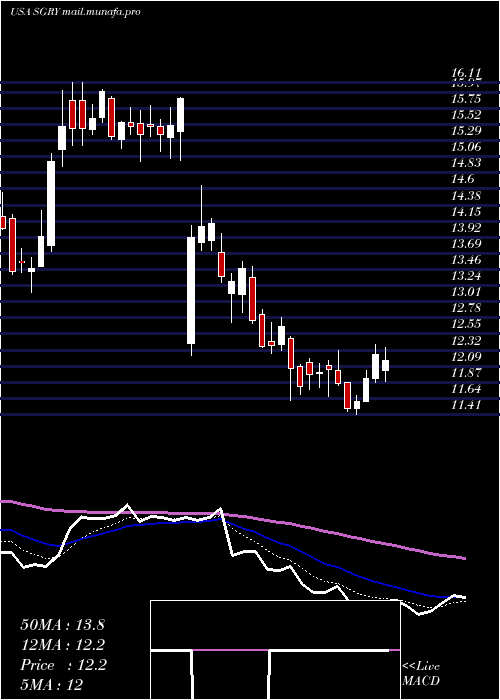Click the 14.38 price level label
This screenshot has height=700, width=500.
click(466, 196)
